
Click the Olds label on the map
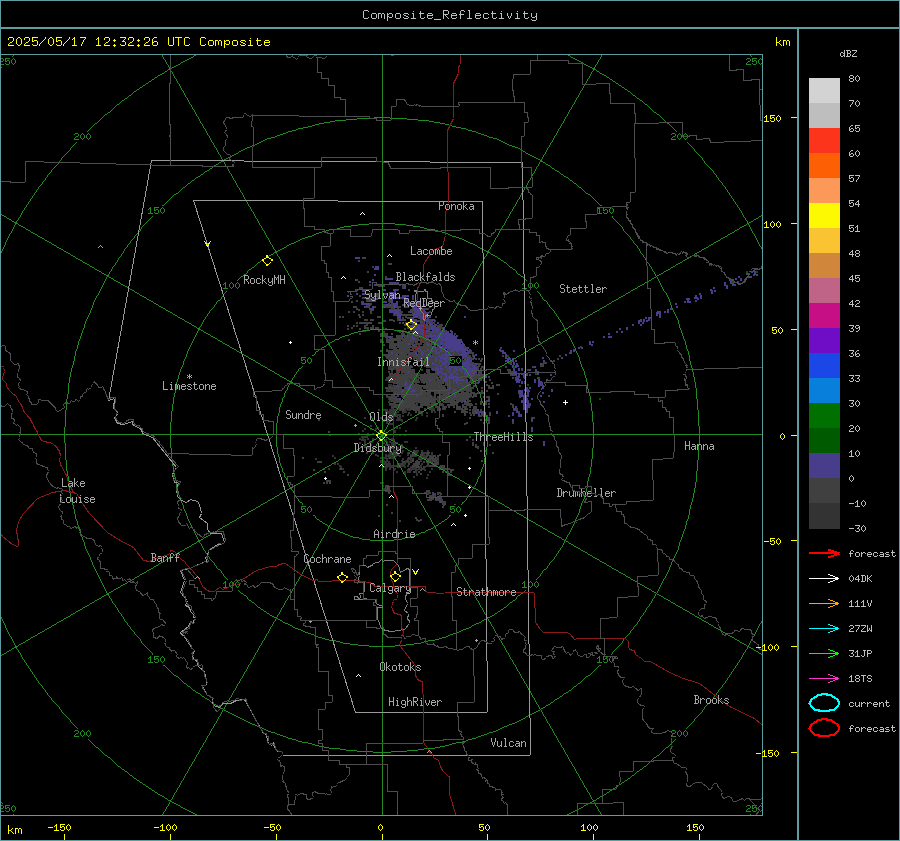(x=381, y=417)
